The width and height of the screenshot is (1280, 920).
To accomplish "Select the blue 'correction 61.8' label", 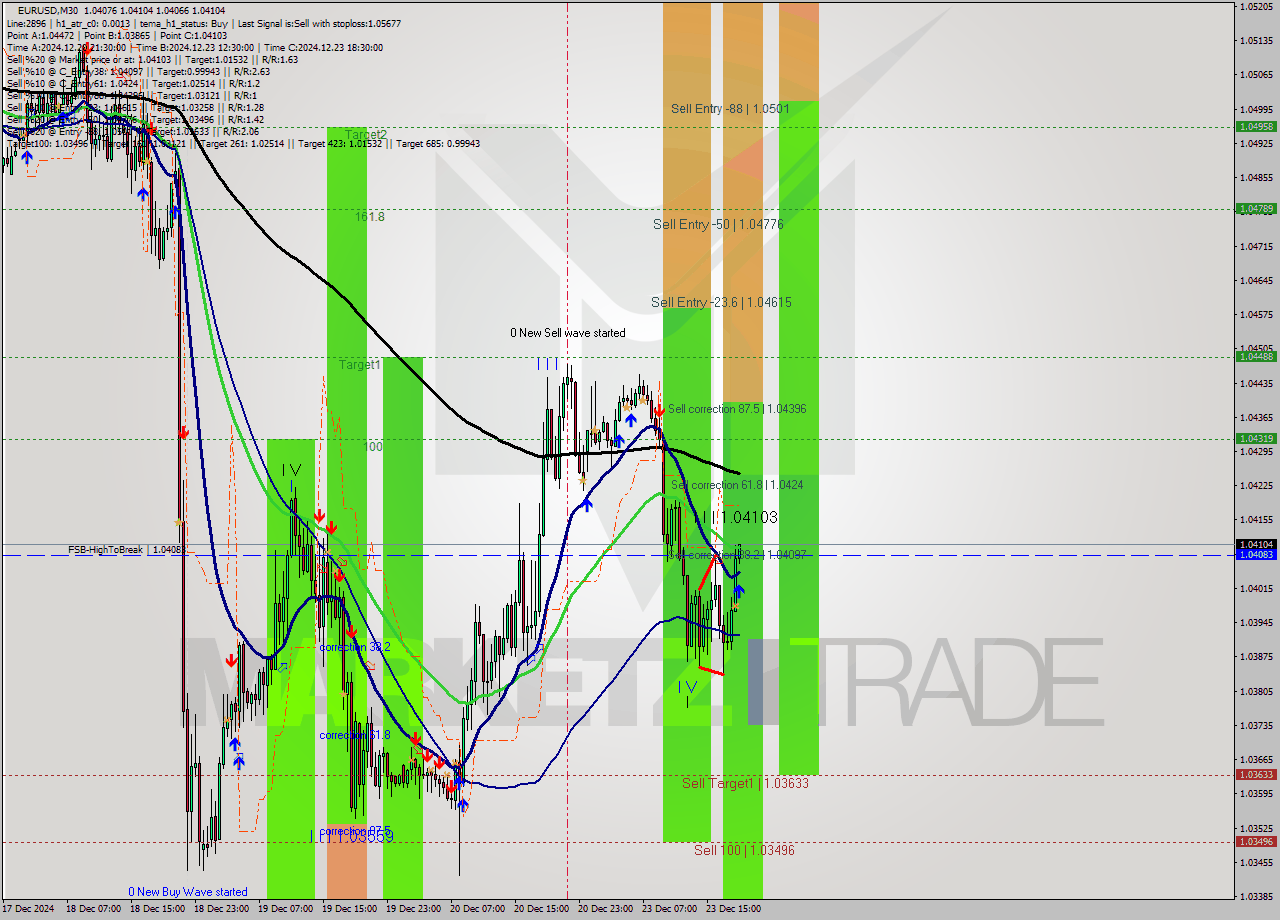I will 355,735.
